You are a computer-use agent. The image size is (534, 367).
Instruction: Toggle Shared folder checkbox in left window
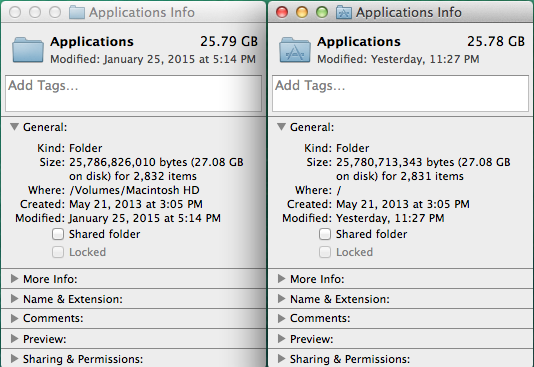click(58, 234)
